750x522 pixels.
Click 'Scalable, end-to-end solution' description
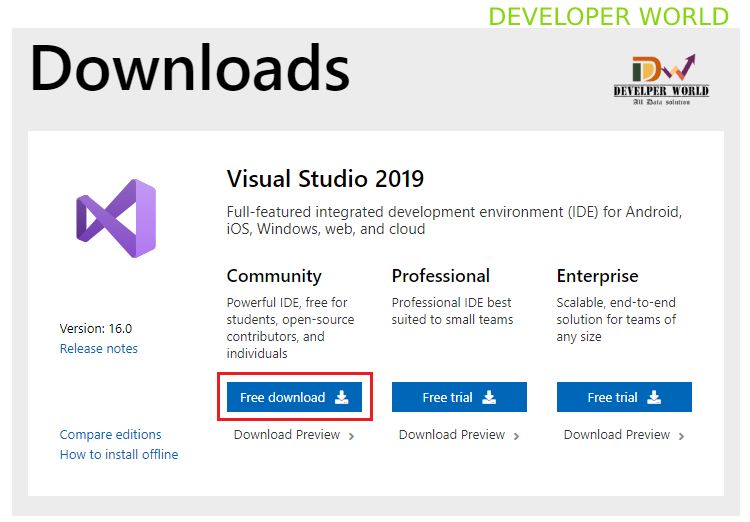coord(616,320)
